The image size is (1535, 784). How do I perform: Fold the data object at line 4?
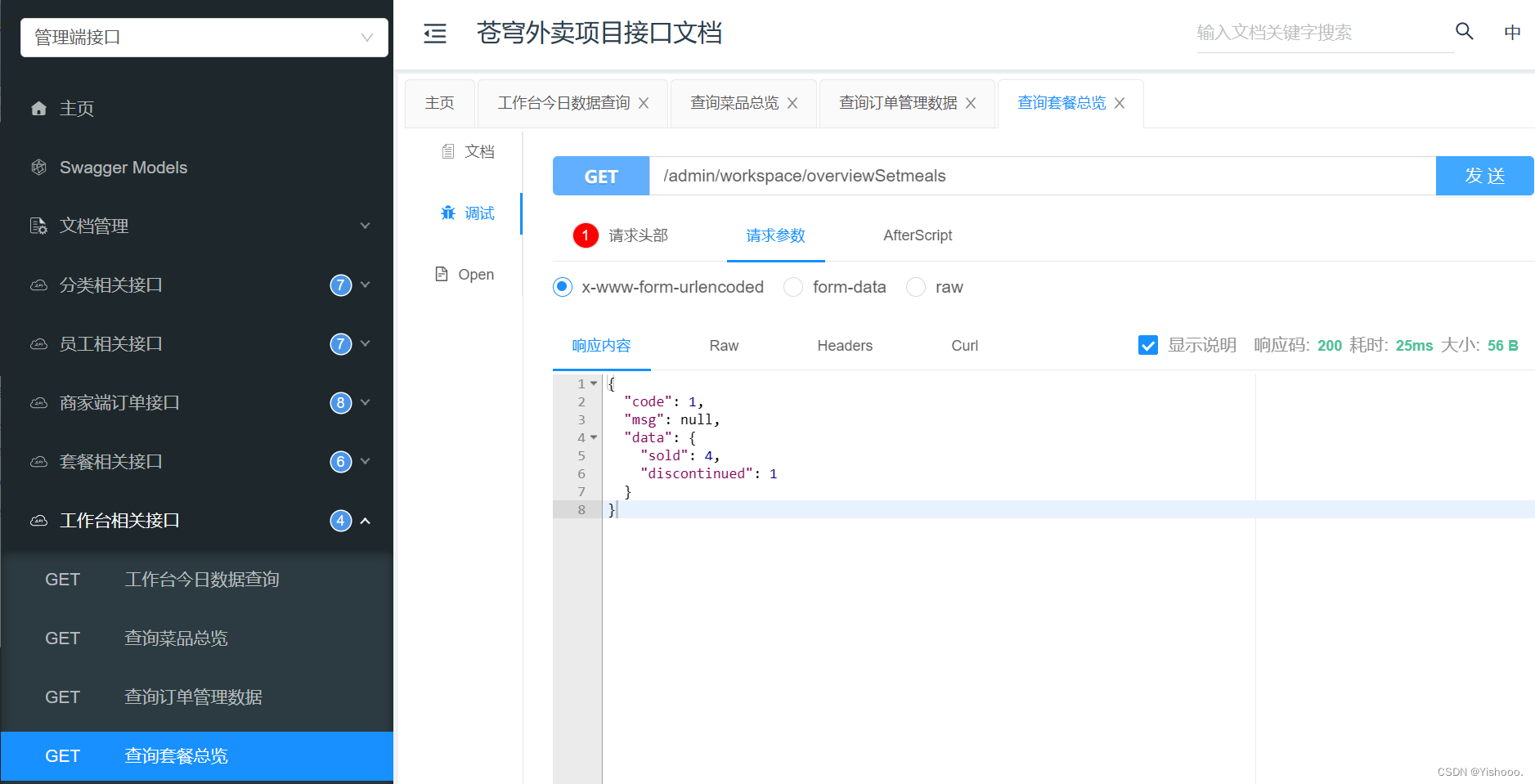click(x=594, y=437)
